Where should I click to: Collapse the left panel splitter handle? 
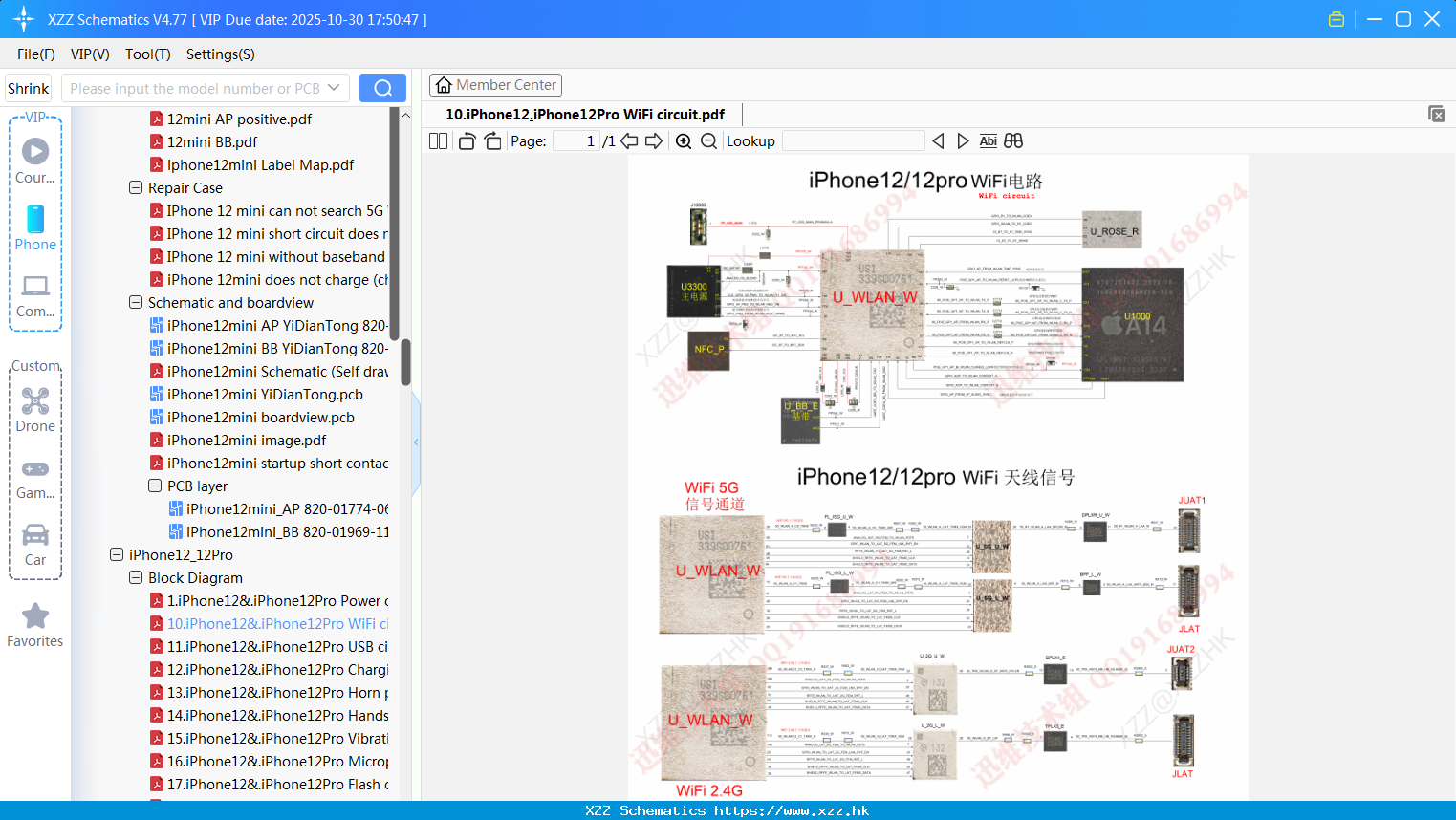pyautogui.click(x=416, y=442)
